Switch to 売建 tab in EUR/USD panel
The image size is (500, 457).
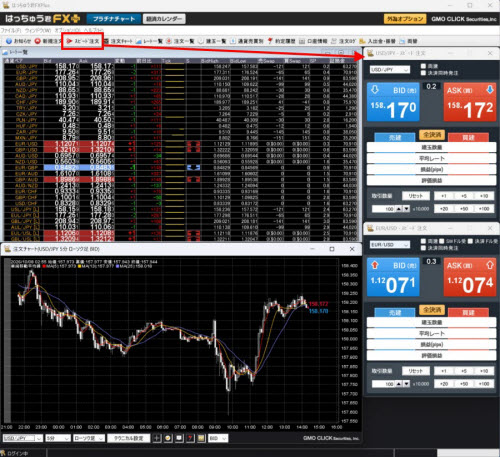(395, 312)
